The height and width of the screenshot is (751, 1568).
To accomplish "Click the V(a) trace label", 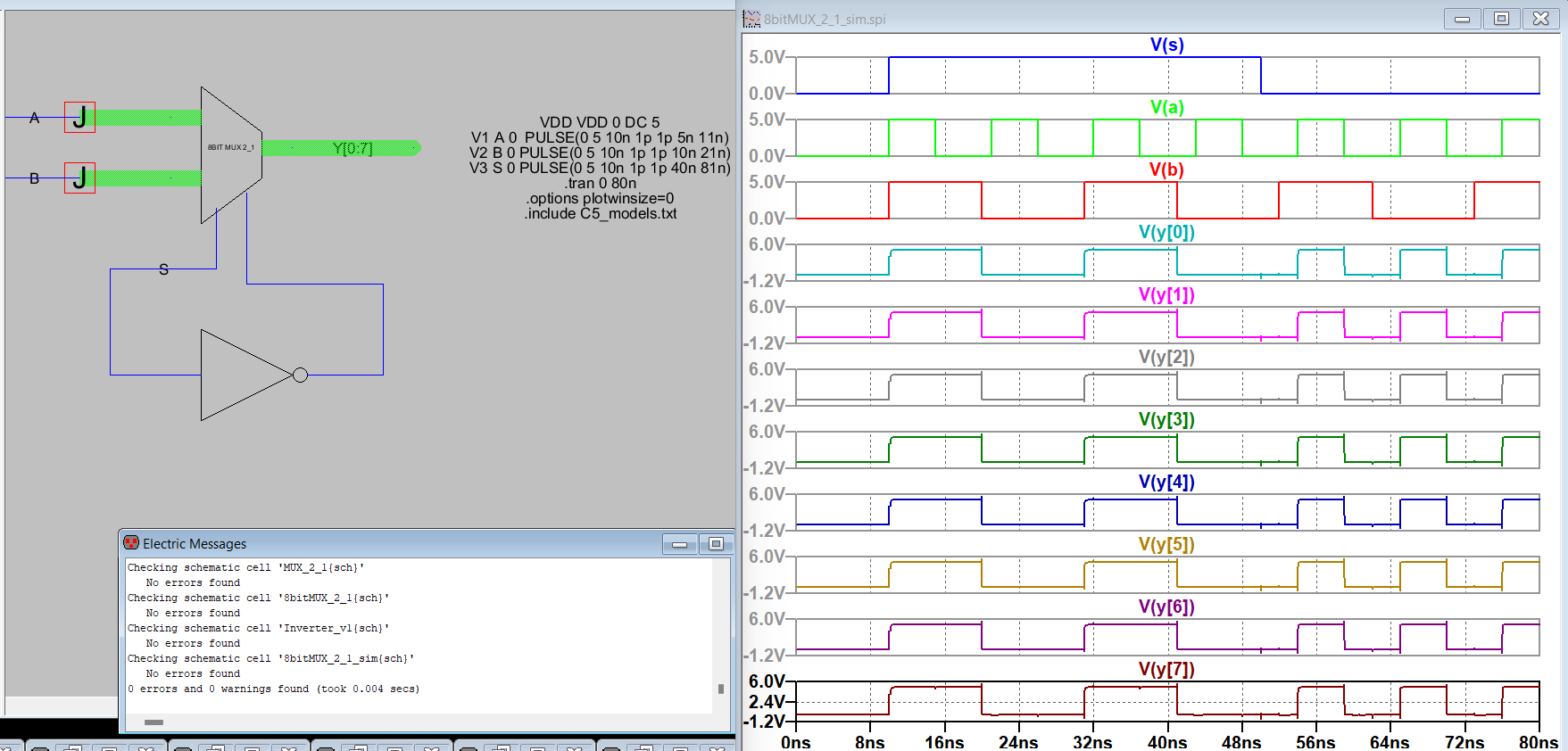I will [1166, 107].
